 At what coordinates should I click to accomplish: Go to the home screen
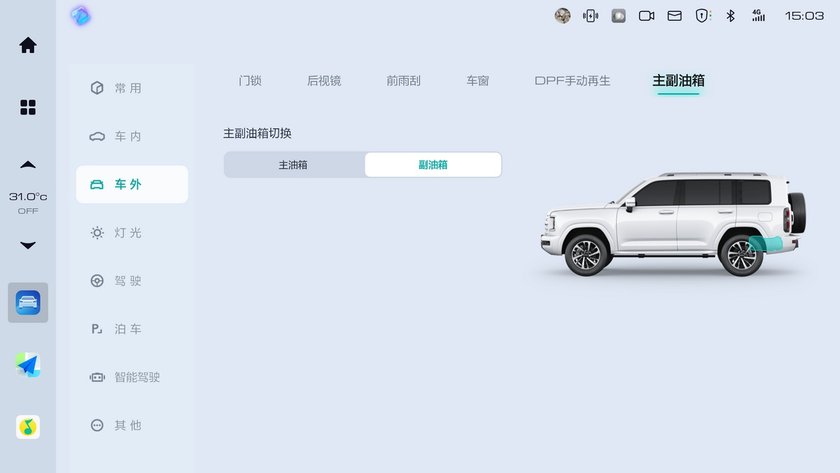[x=28, y=45]
